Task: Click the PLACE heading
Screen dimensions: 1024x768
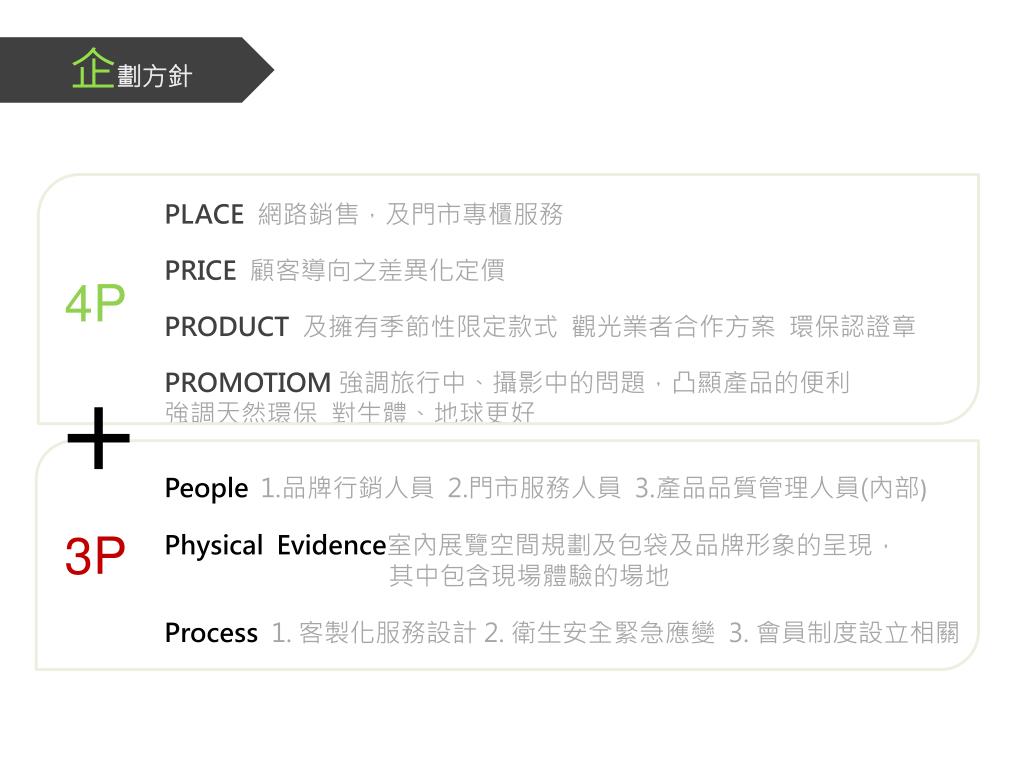Action: click(x=204, y=215)
